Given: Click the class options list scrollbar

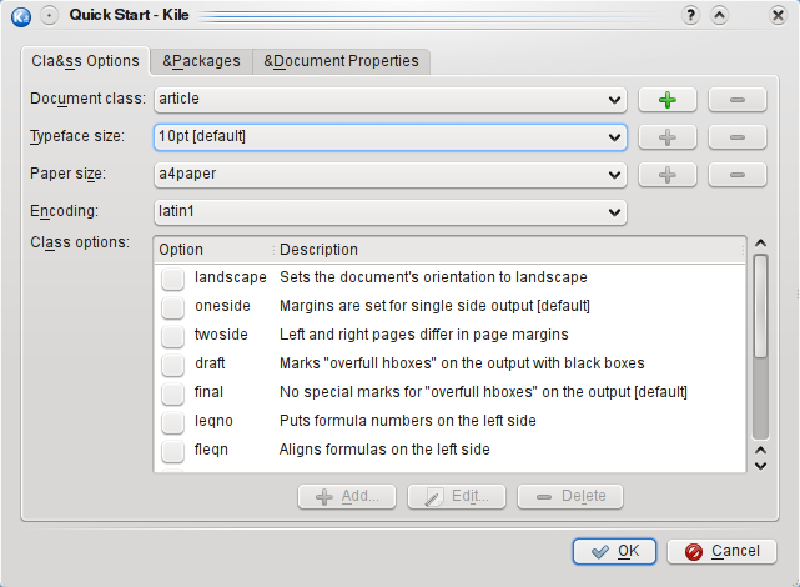Looking at the screenshot, I should tap(760, 347).
